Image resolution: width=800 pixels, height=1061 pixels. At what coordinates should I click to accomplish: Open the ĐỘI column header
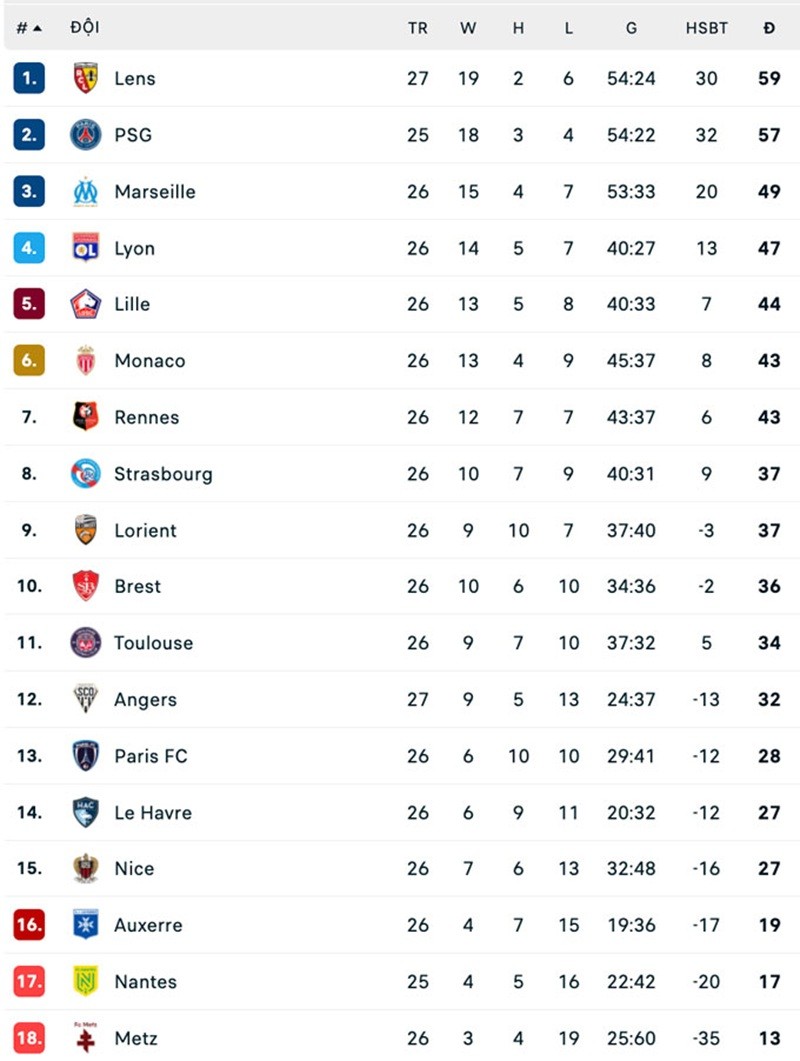(85, 27)
